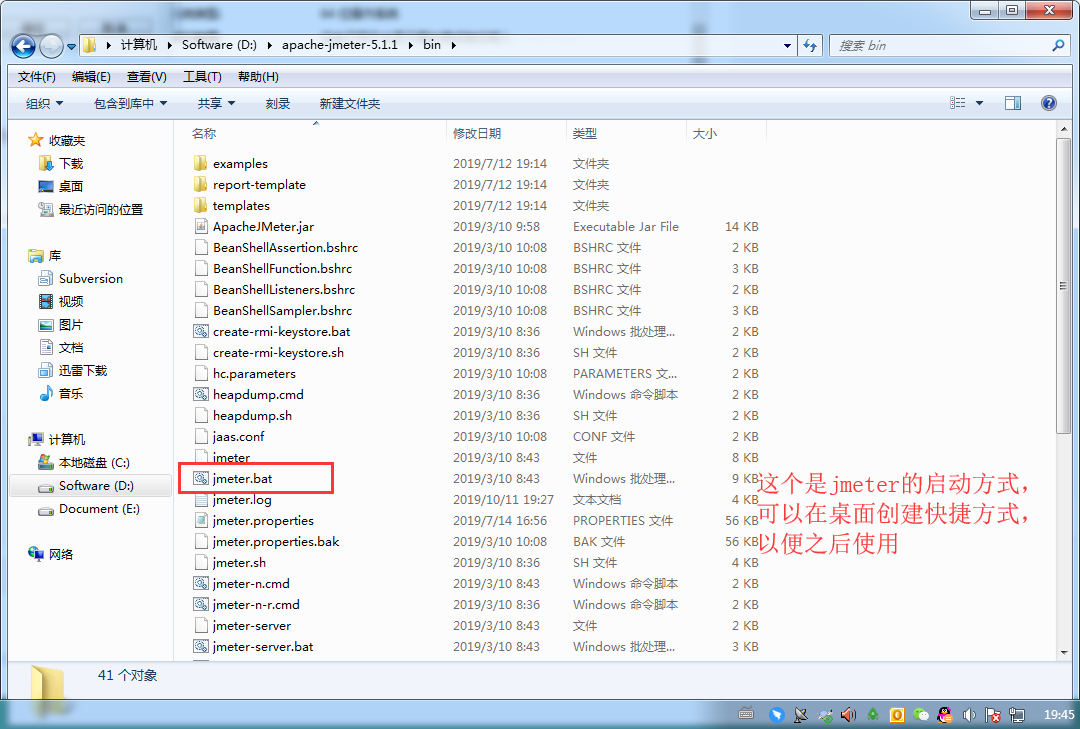This screenshot has height=729, width=1080.
Task: Click the refresh icon beside address bar
Action: [x=811, y=45]
